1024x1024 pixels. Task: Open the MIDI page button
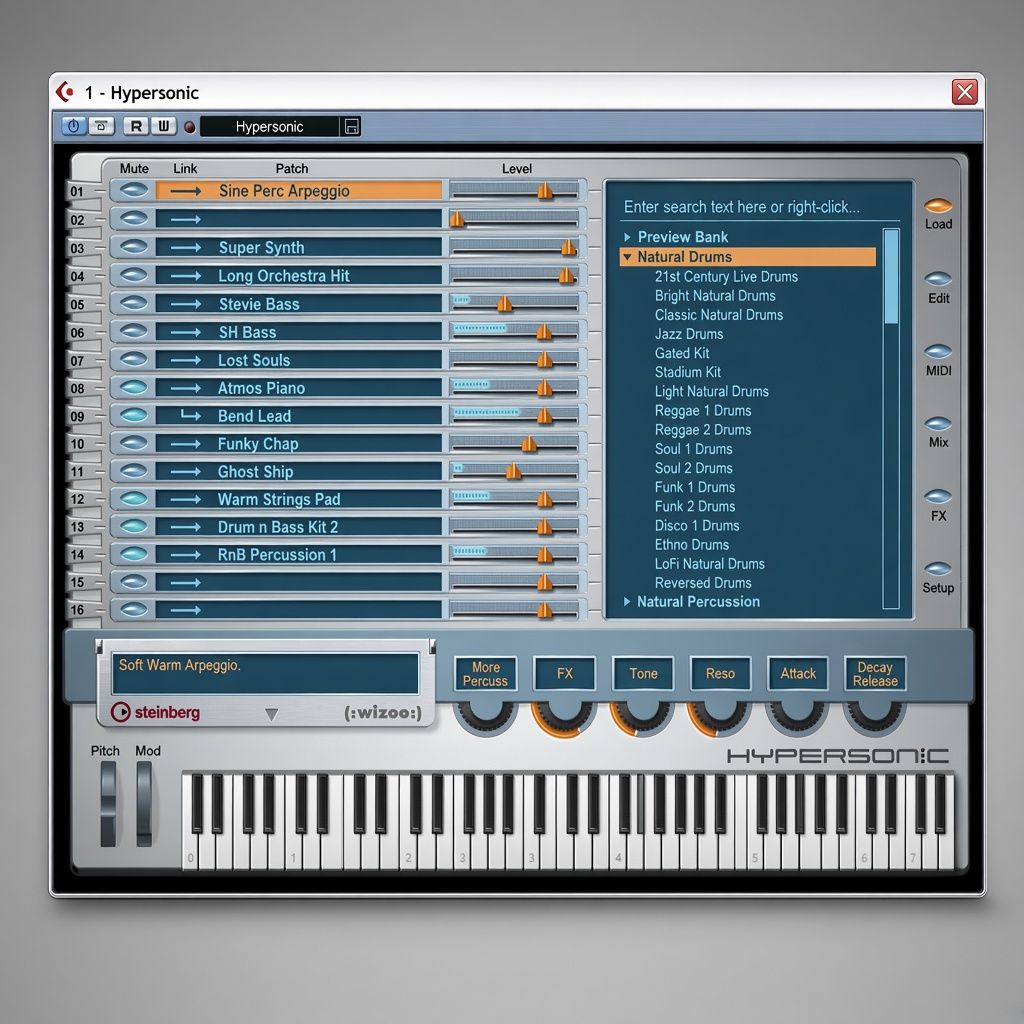pyautogui.click(x=938, y=351)
